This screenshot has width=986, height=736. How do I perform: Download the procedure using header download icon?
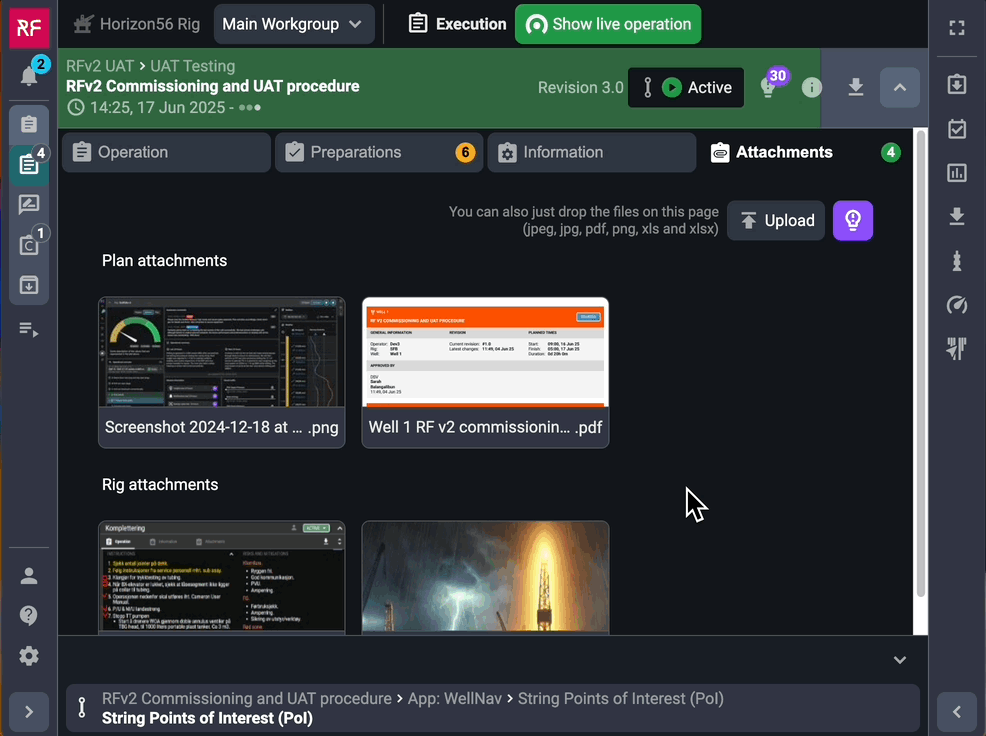click(x=856, y=88)
